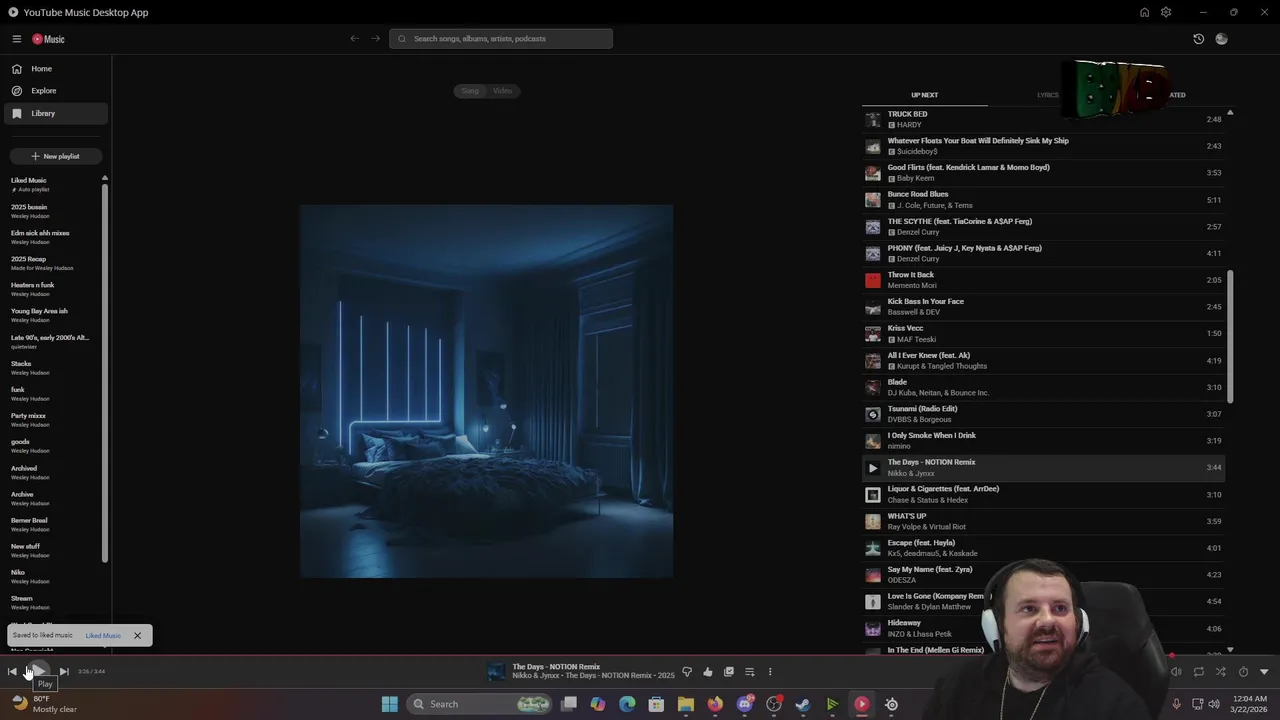1280x720 pixels.
Task: Select THE SCYTHE by Denzel Curry
Action: pyautogui.click(x=1043, y=226)
